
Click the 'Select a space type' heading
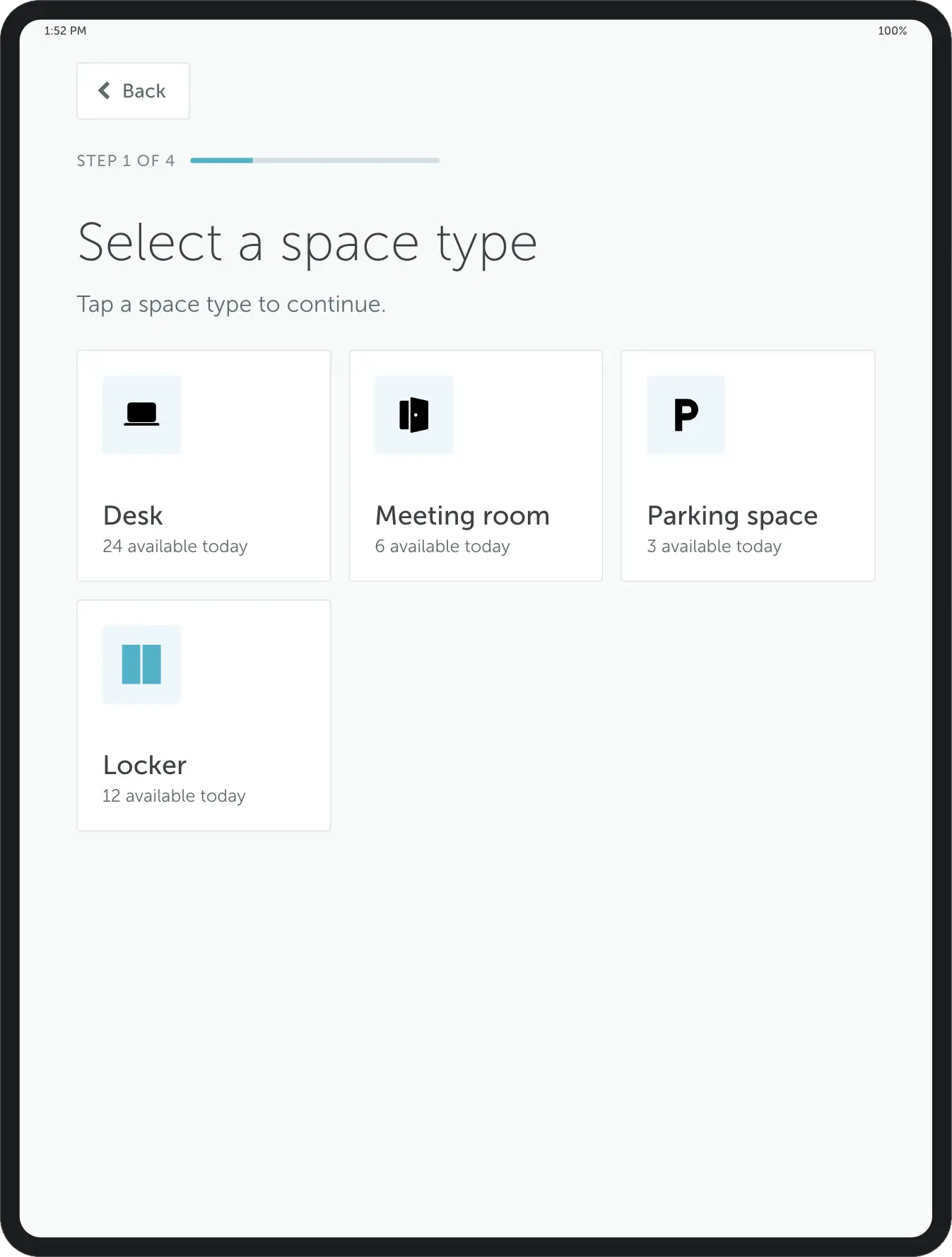pos(307,243)
